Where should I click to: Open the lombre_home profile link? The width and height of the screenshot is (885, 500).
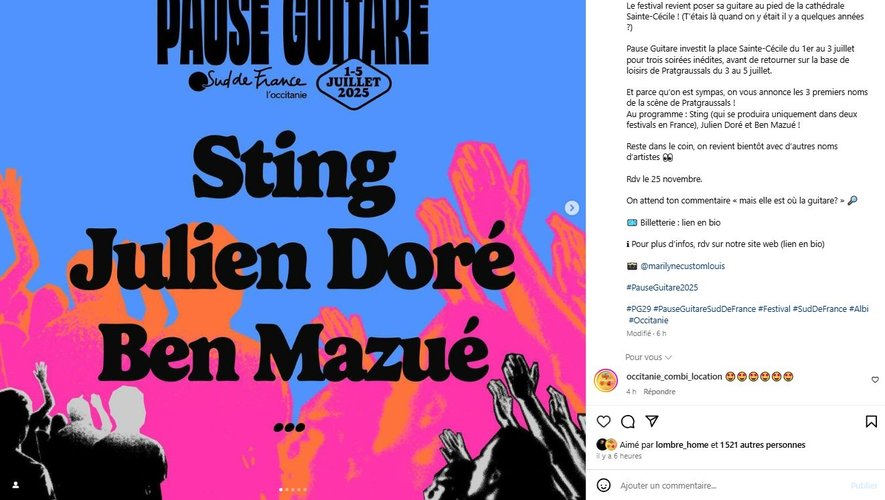(681, 445)
